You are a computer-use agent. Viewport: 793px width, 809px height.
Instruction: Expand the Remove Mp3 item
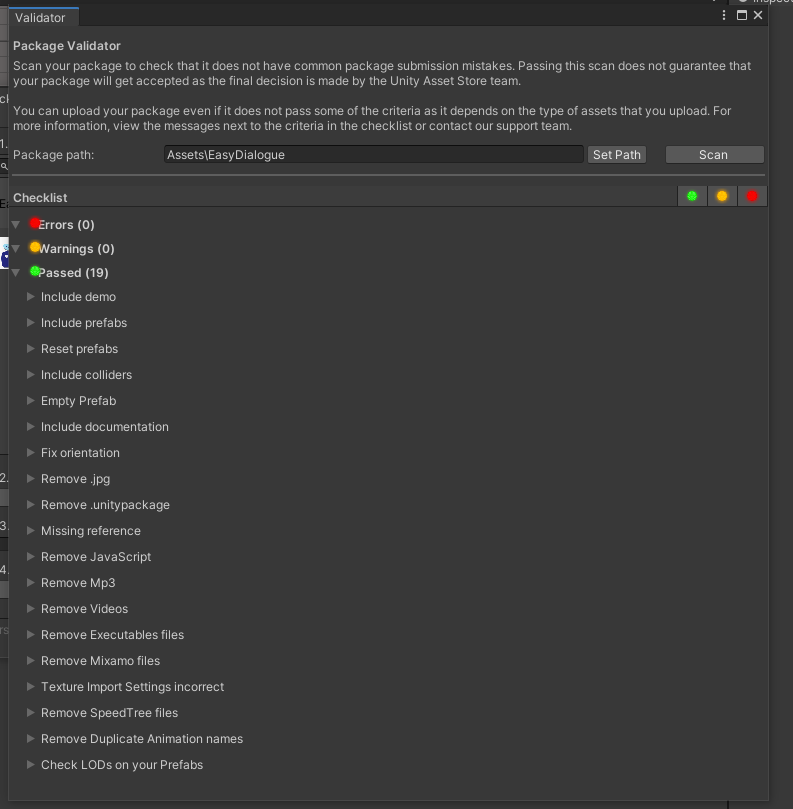(30, 583)
